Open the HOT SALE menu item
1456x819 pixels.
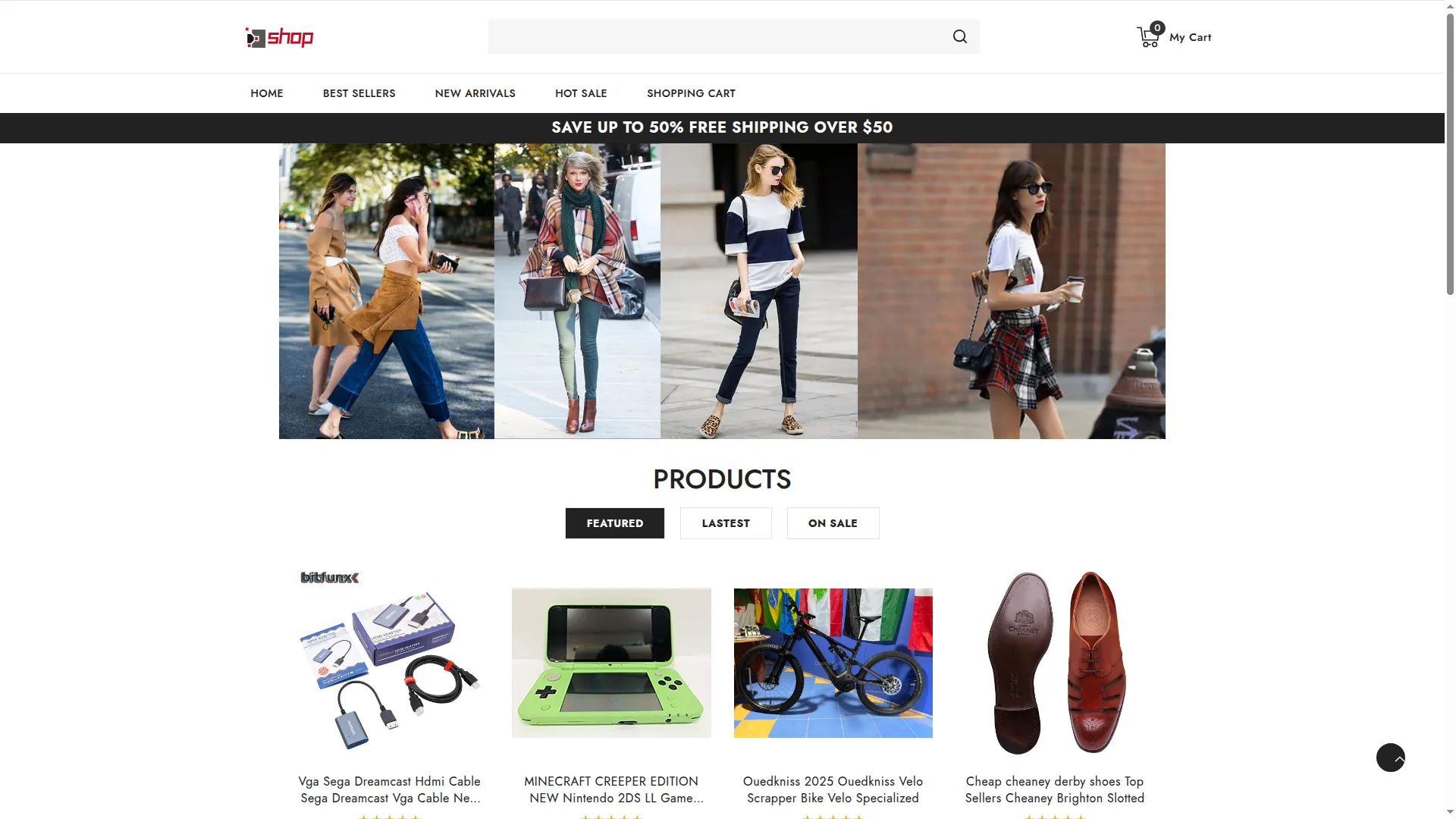pyautogui.click(x=581, y=93)
